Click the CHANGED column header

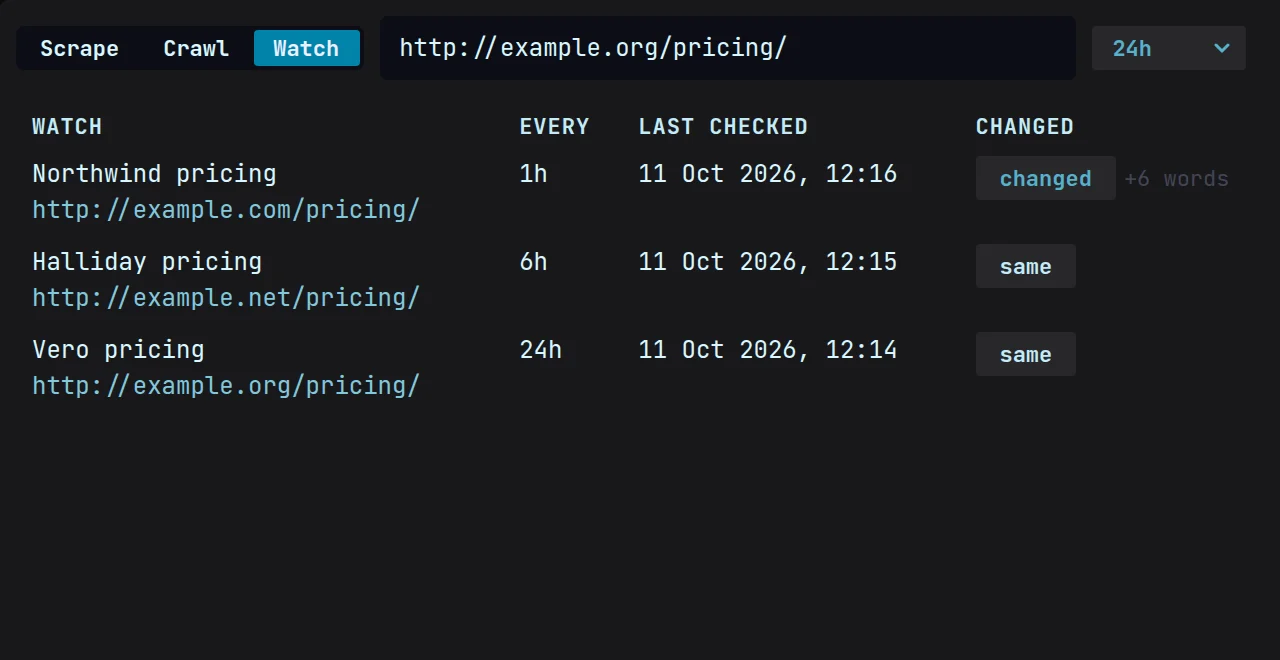pyautogui.click(x=1025, y=127)
